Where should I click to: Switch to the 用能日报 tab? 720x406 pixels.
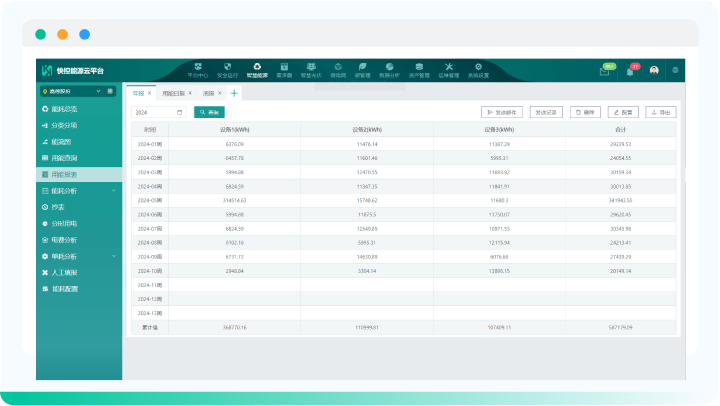pyautogui.click(x=174, y=93)
